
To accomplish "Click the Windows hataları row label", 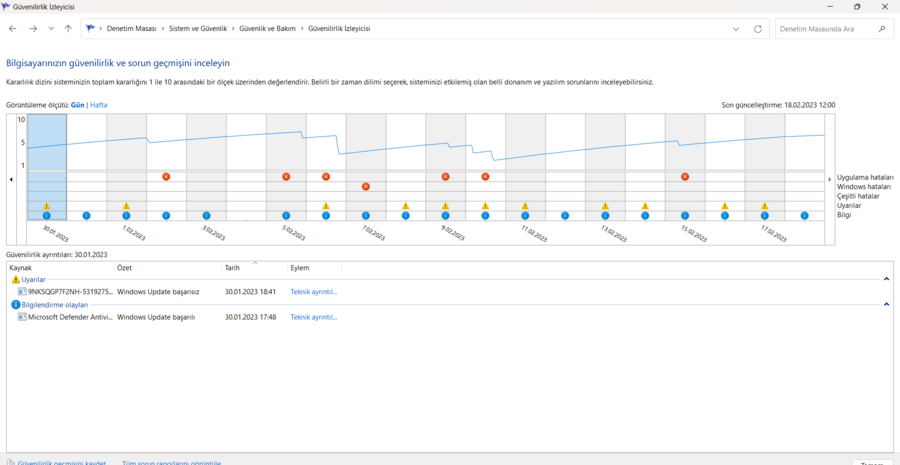I will (x=864, y=187).
